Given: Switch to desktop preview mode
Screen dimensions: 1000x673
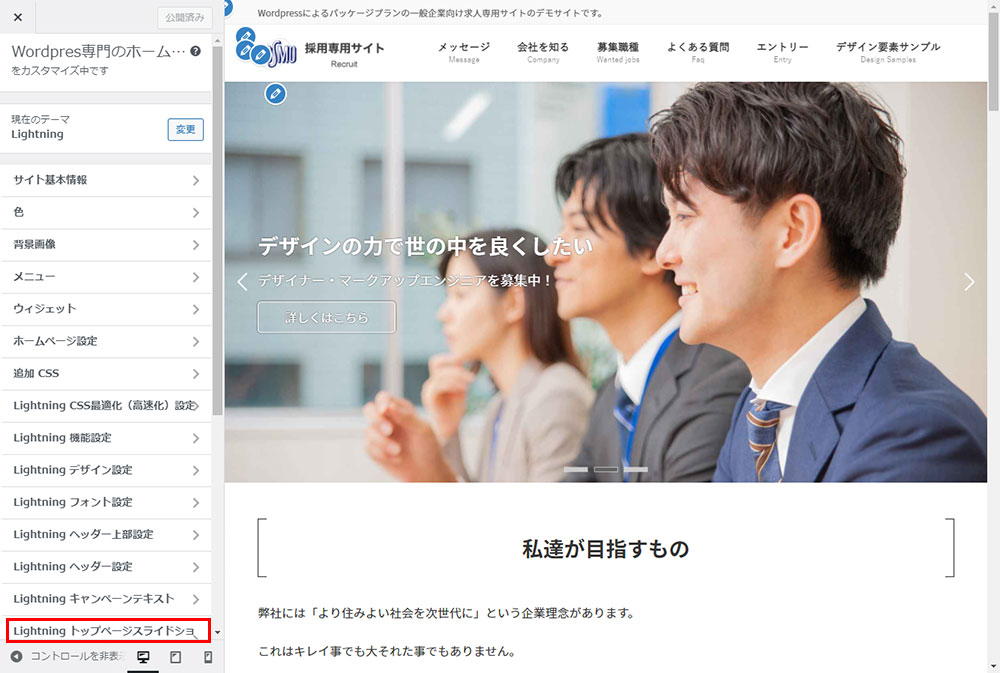Looking at the screenshot, I should pyautogui.click(x=143, y=657).
